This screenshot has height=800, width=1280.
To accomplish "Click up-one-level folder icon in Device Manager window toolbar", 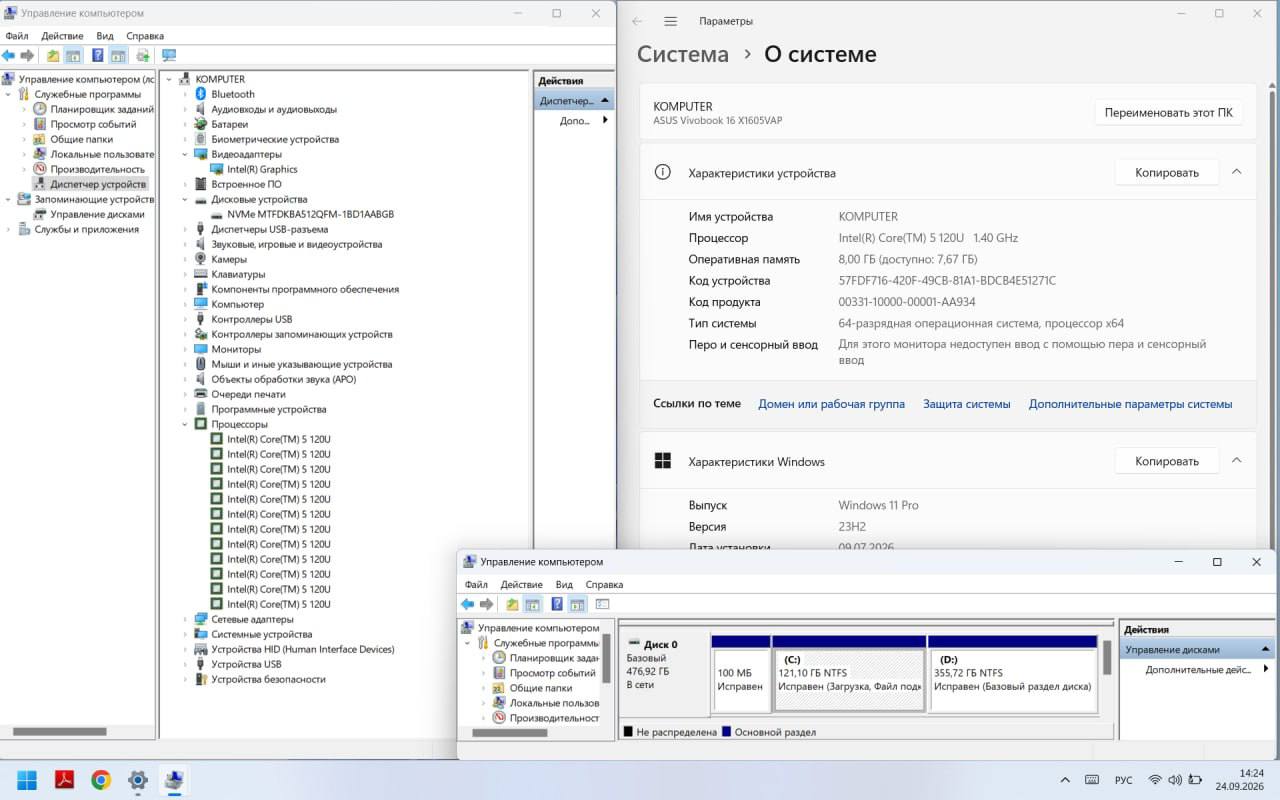I will [53, 56].
